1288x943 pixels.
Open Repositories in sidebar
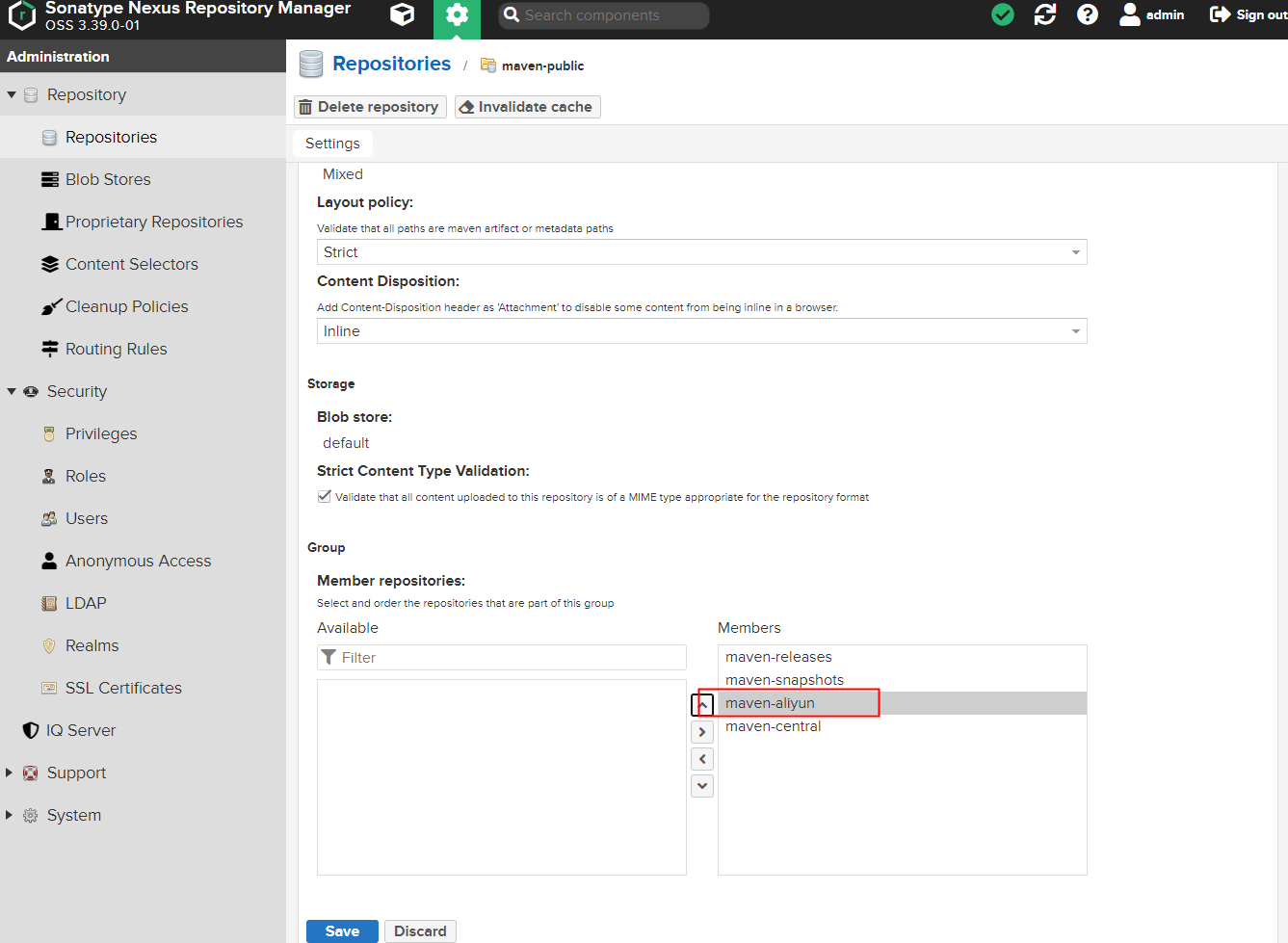143,137
